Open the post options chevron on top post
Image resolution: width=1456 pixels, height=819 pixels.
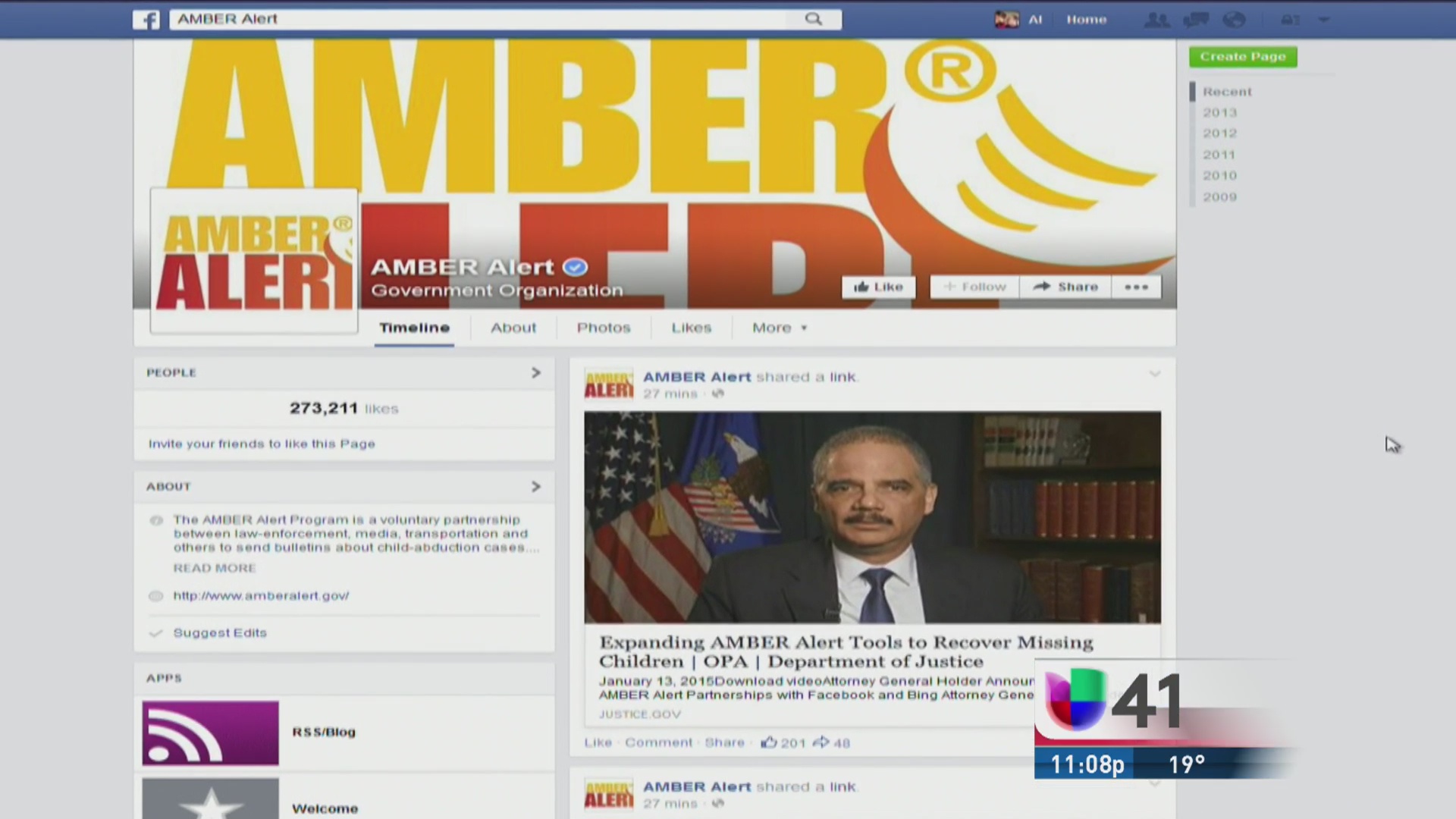[1155, 374]
